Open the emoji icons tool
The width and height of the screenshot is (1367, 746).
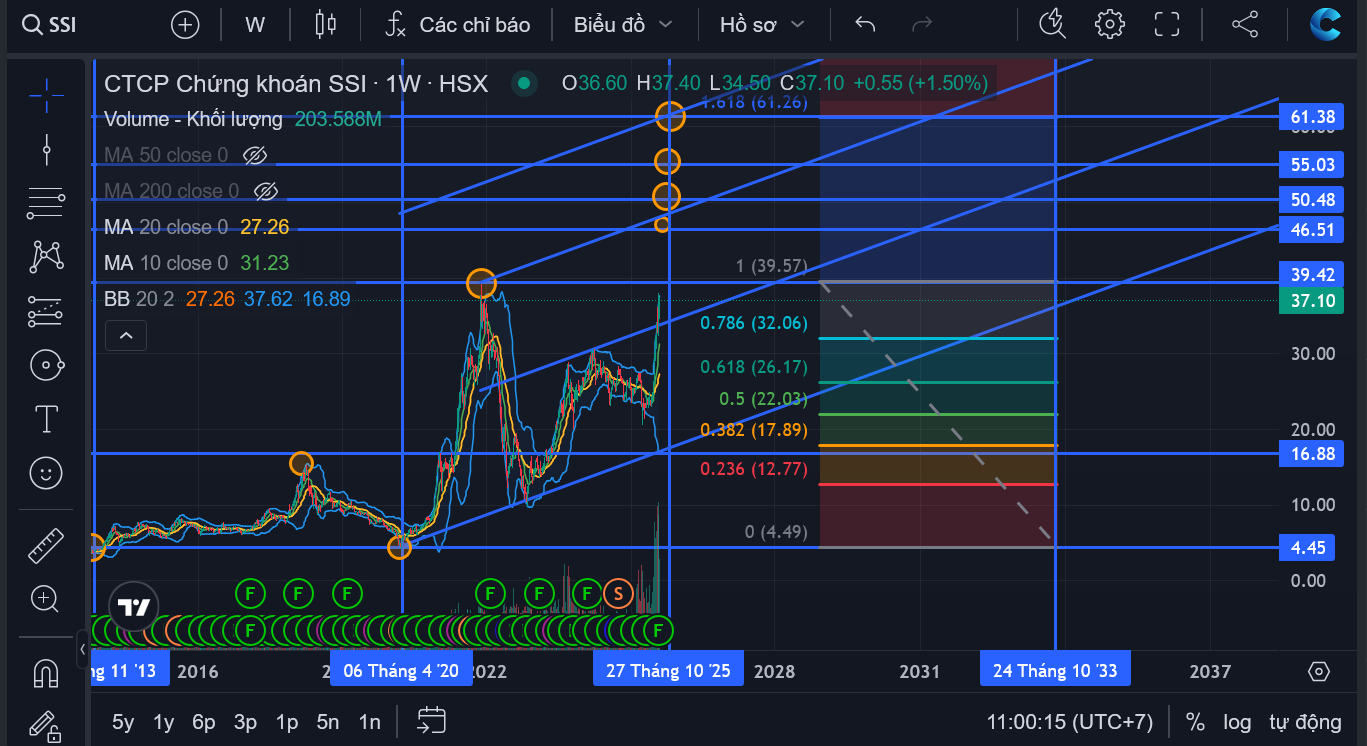click(x=46, y=473)
